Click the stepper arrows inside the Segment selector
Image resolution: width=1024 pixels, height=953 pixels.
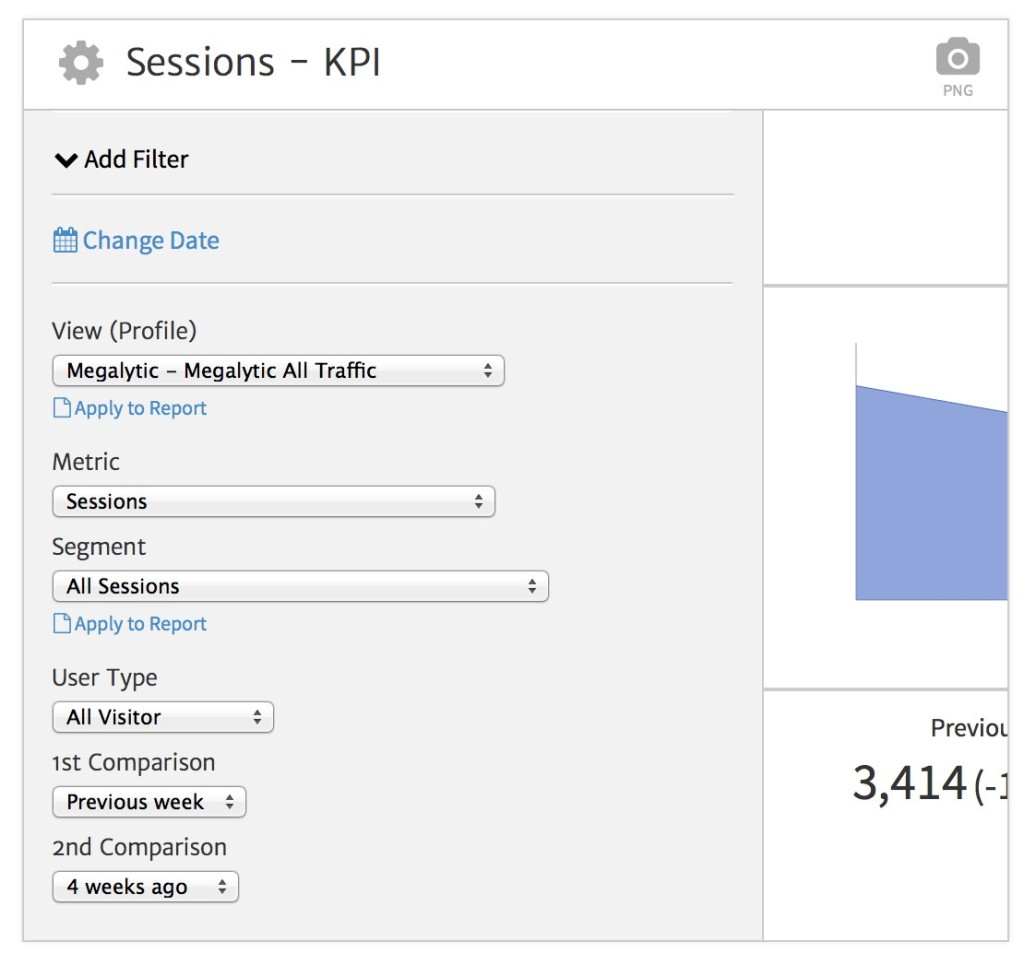532,586
